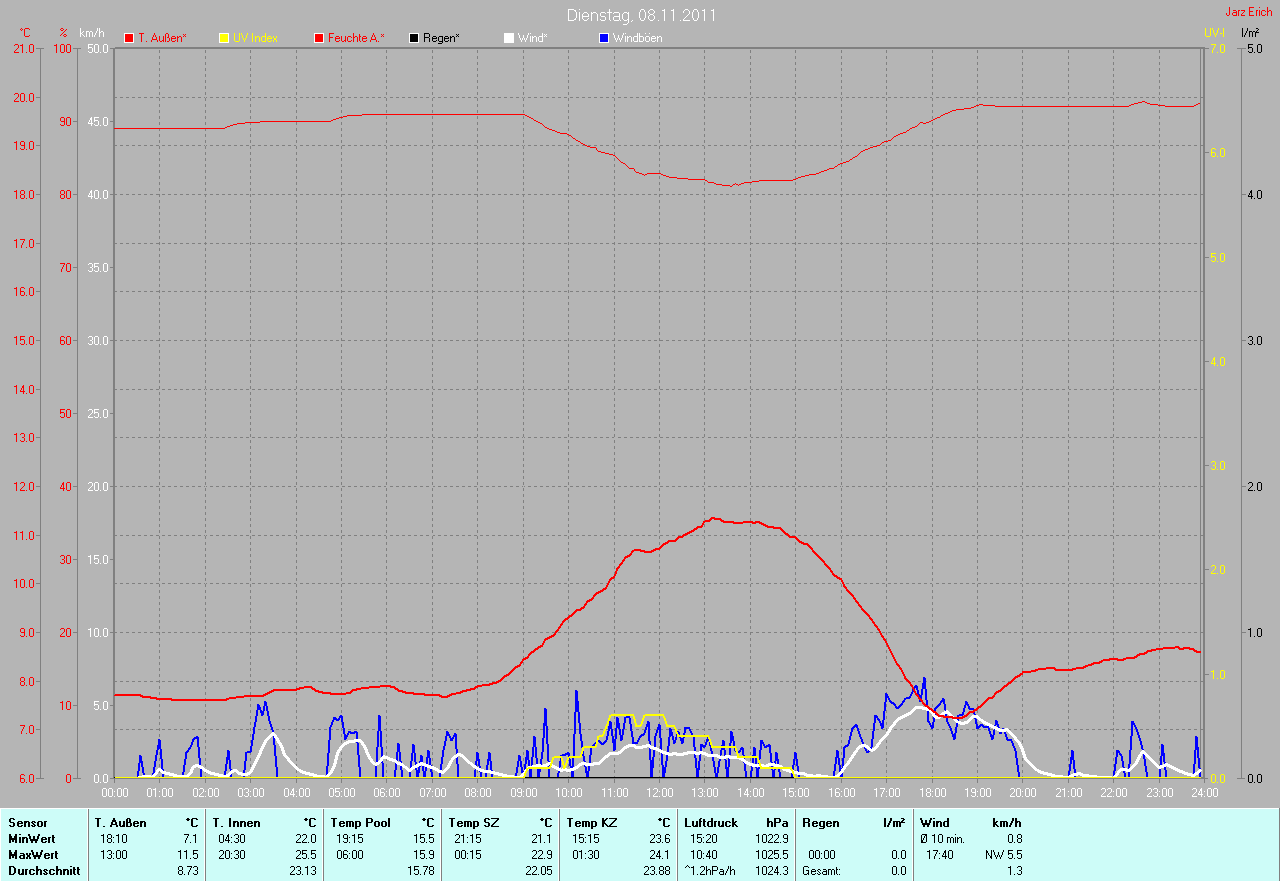Screen dimensions: 1280x881
Task: Click the Temp SZ average value '22.05'
Action: click(538, 871)
